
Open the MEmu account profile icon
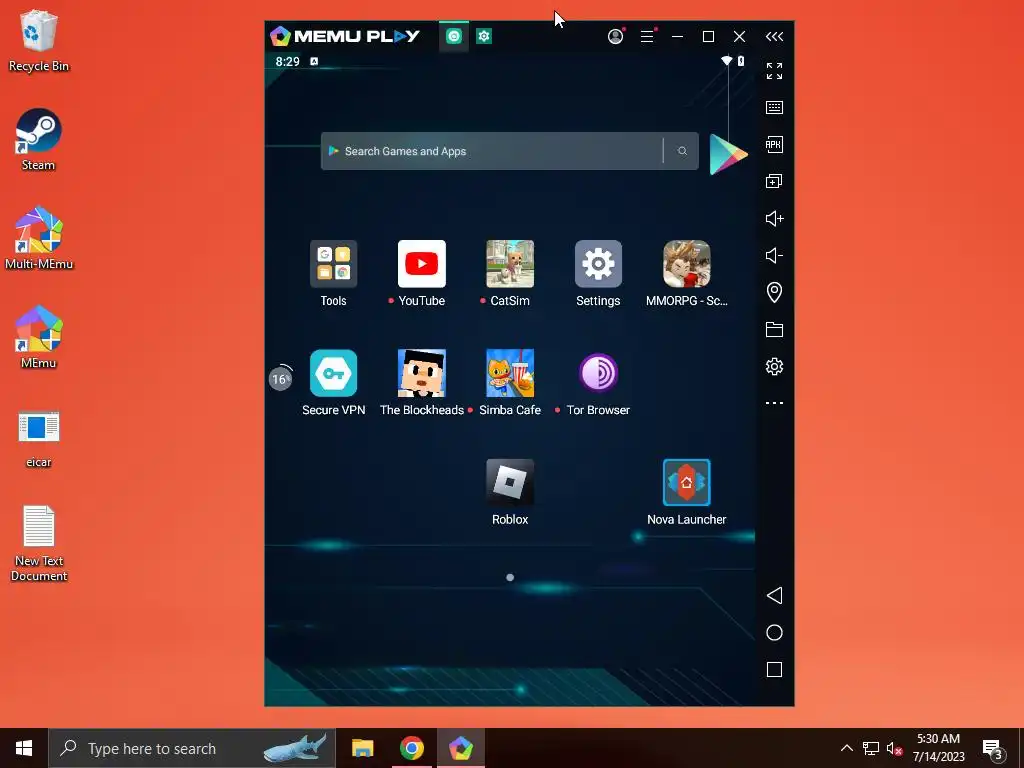pos(615,37)
